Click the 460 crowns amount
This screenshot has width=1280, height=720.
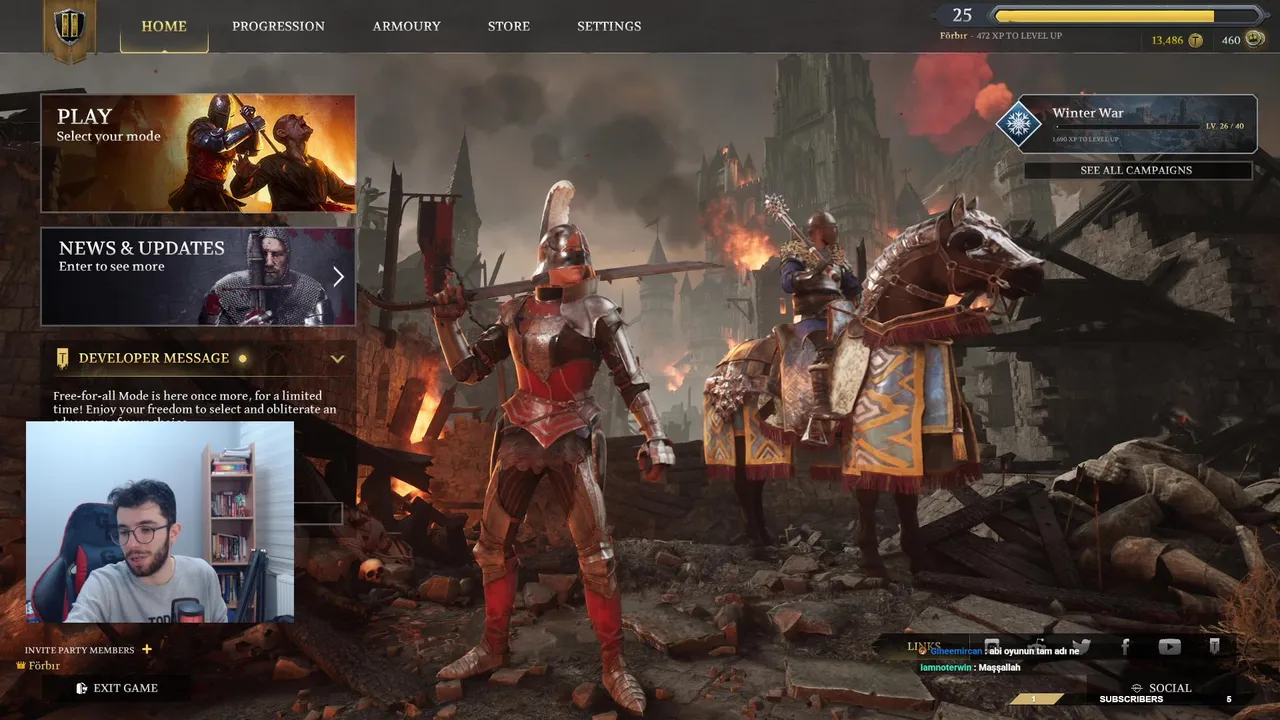click(1231, 40)
